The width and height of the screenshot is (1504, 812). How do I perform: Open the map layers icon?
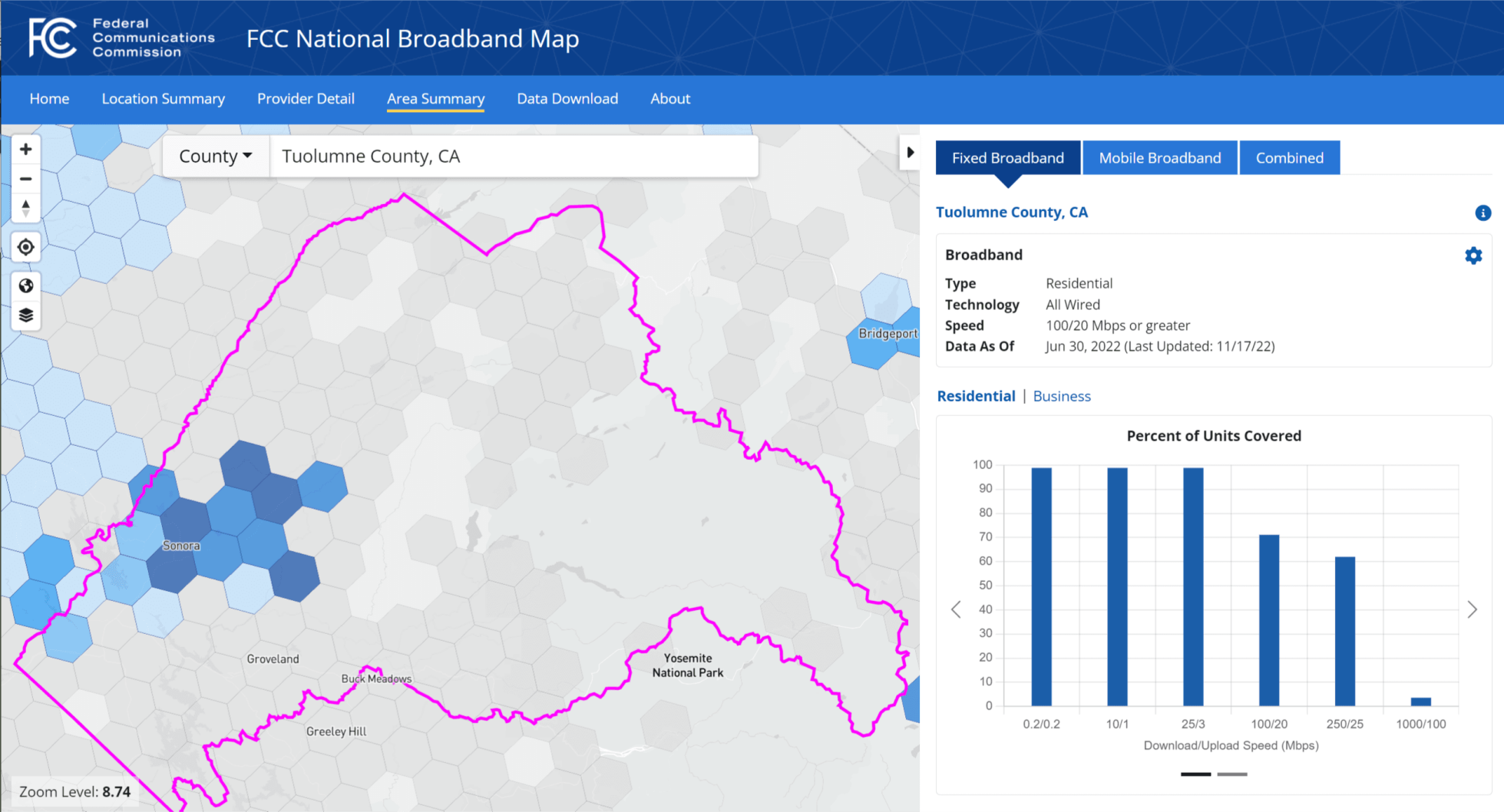coord(25,315)
